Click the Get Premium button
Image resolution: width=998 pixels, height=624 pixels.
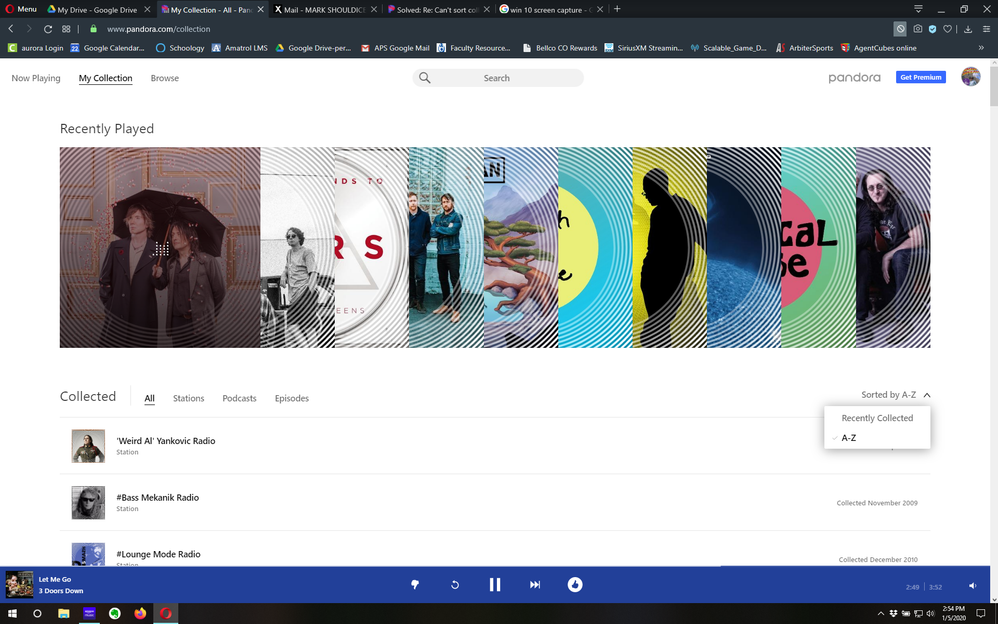tap(920, 77)
